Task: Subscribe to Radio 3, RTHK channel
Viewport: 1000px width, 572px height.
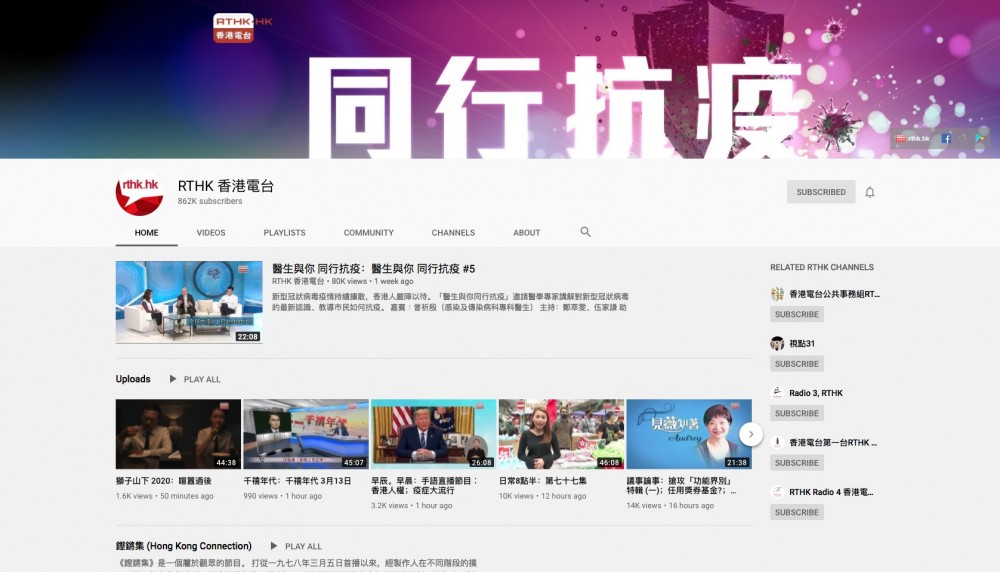Action: click(797, 413)
